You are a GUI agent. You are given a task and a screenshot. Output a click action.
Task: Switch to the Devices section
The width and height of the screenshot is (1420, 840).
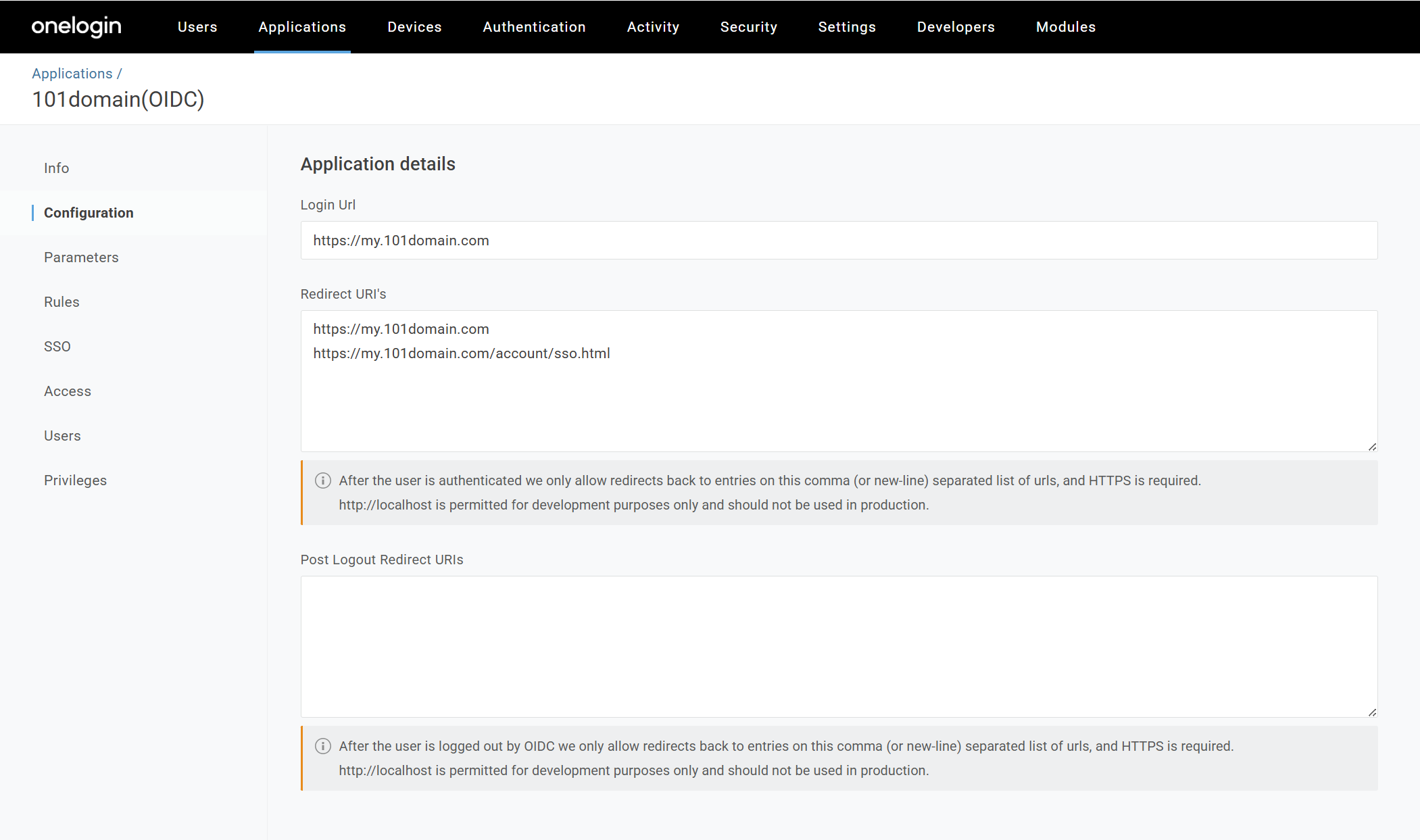tap(414, 27)
